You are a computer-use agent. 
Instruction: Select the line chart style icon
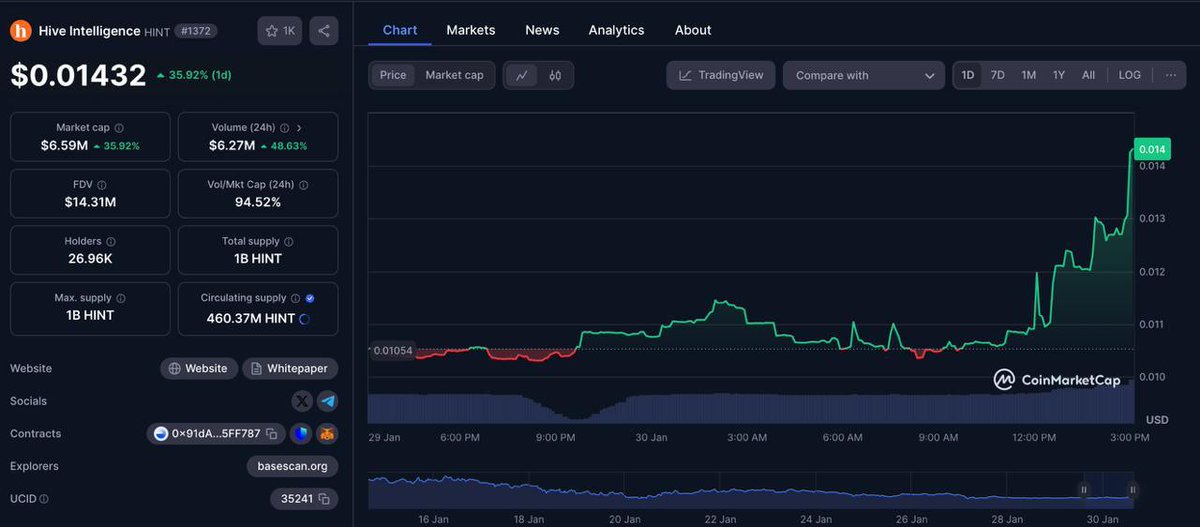tap(522, 75)
